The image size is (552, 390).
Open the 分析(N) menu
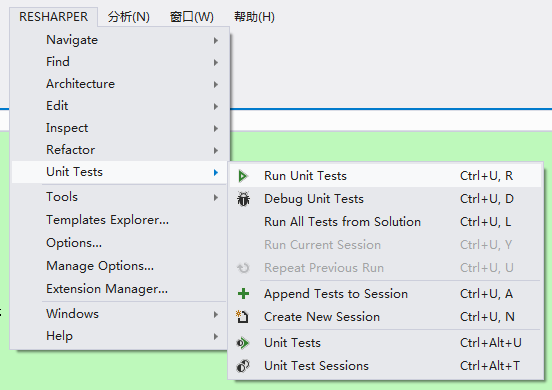point(129,17)
